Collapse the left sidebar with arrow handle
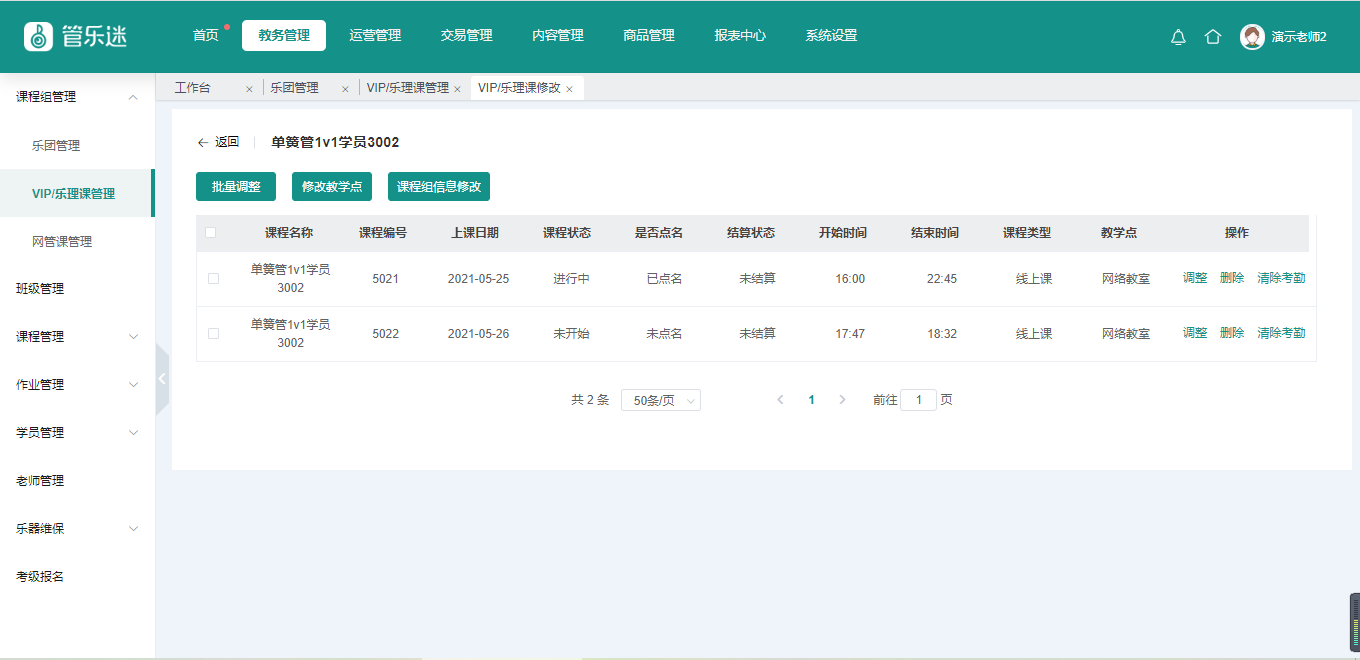1360x660 pixels. (x=162, y=379)
